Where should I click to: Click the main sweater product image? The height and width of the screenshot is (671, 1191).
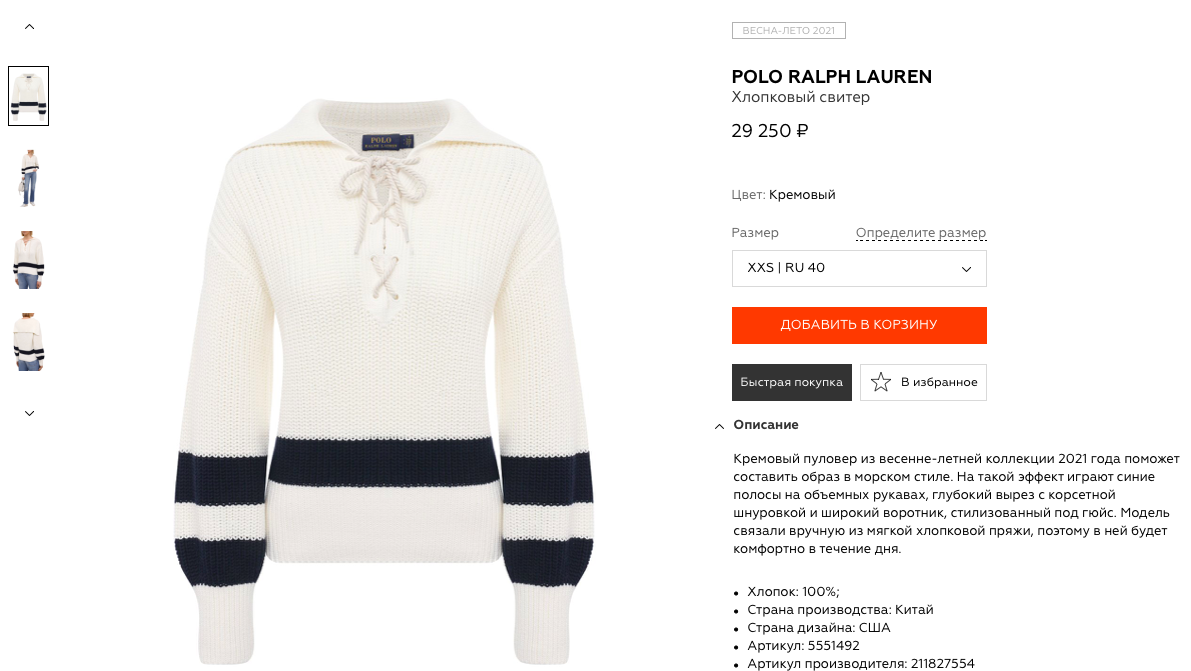(384, 380)
